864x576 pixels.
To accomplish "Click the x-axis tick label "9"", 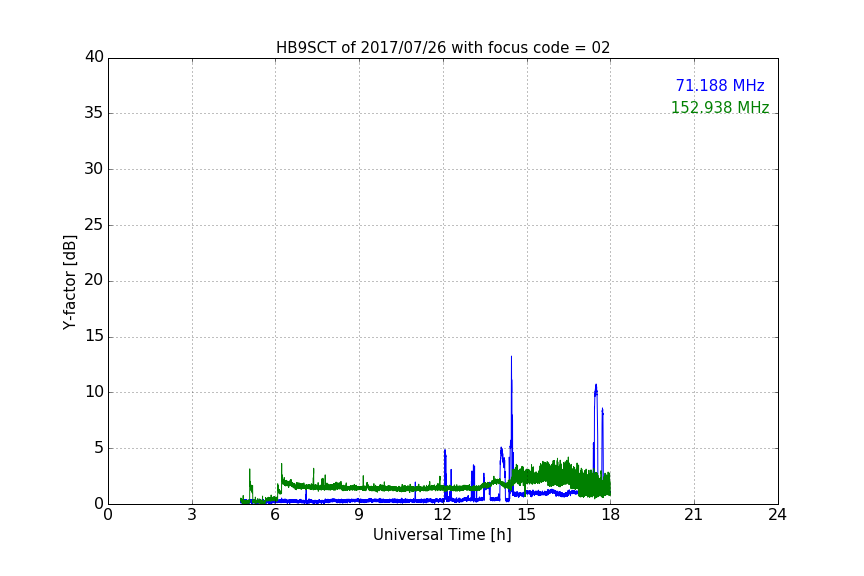I will coord(359,515).
